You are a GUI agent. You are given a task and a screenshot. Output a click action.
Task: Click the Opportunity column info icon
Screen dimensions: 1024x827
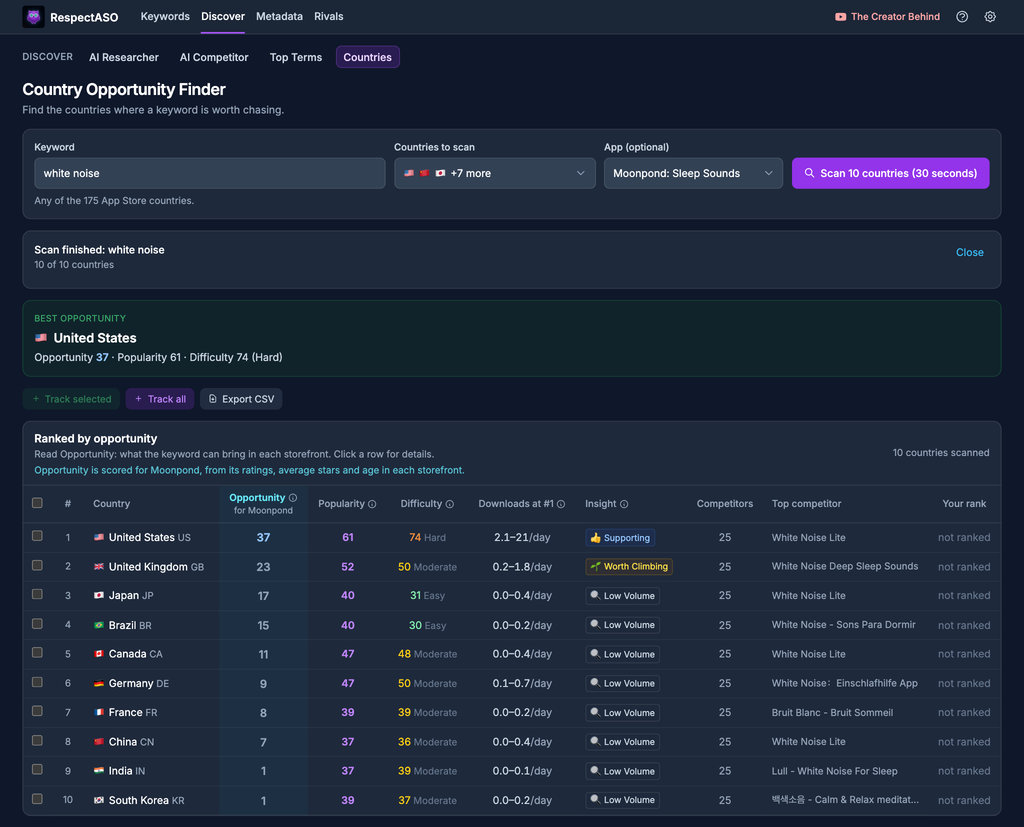[293, 498]
